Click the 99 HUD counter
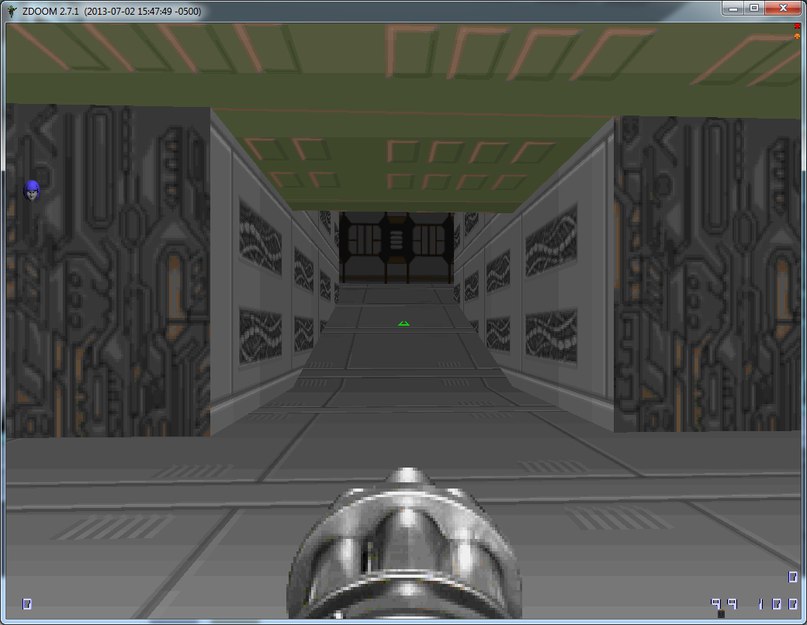Screen dimensions: 807x625 [x=724, y=603]
